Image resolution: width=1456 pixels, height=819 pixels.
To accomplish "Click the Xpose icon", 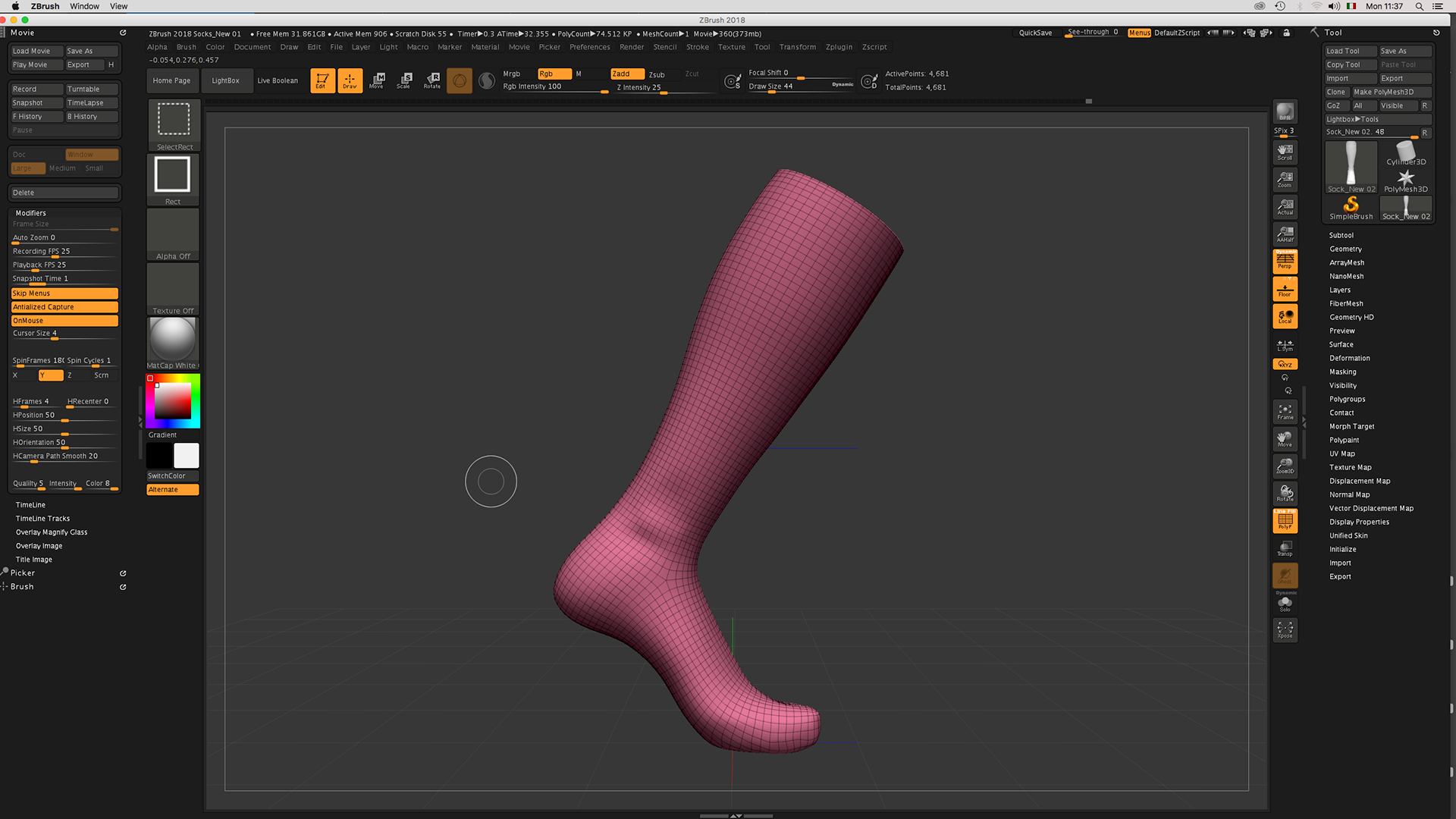I will click(1285, 629).
